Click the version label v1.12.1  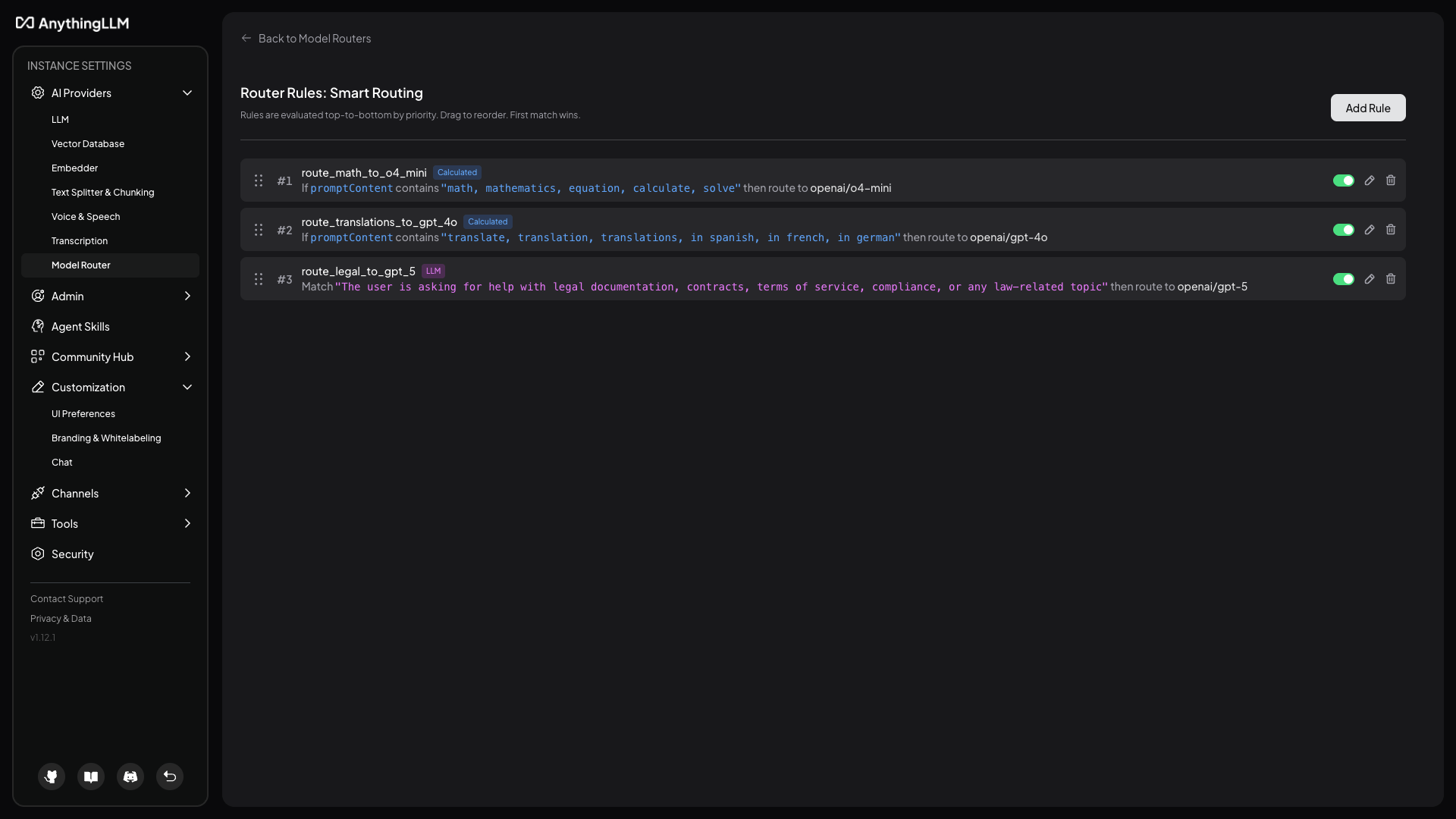coord(42,638)
